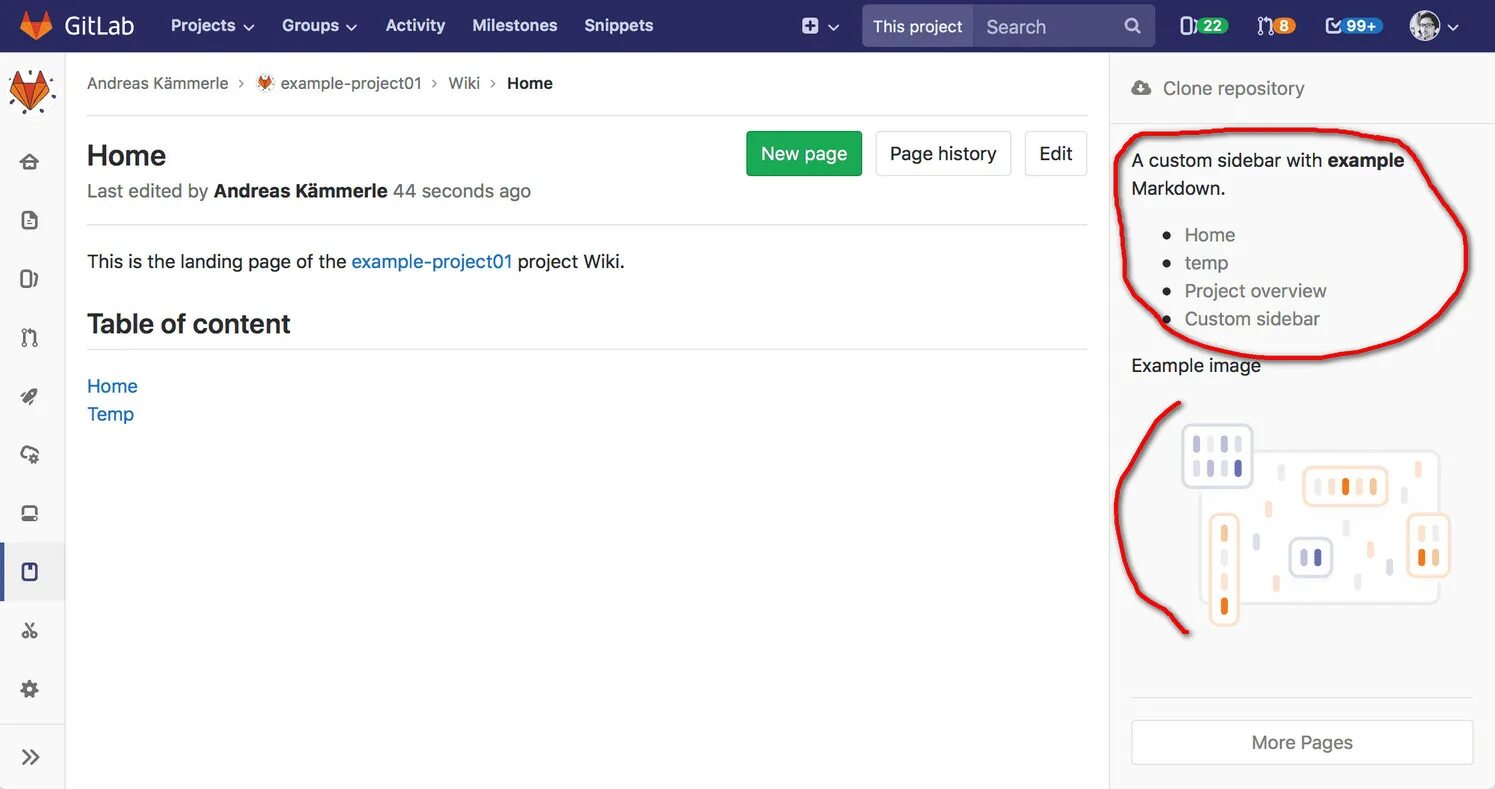The width and height of the screenshot is (1495, 789).
Task: Open Wiki breadcrumb link
Action: [464, 83]
